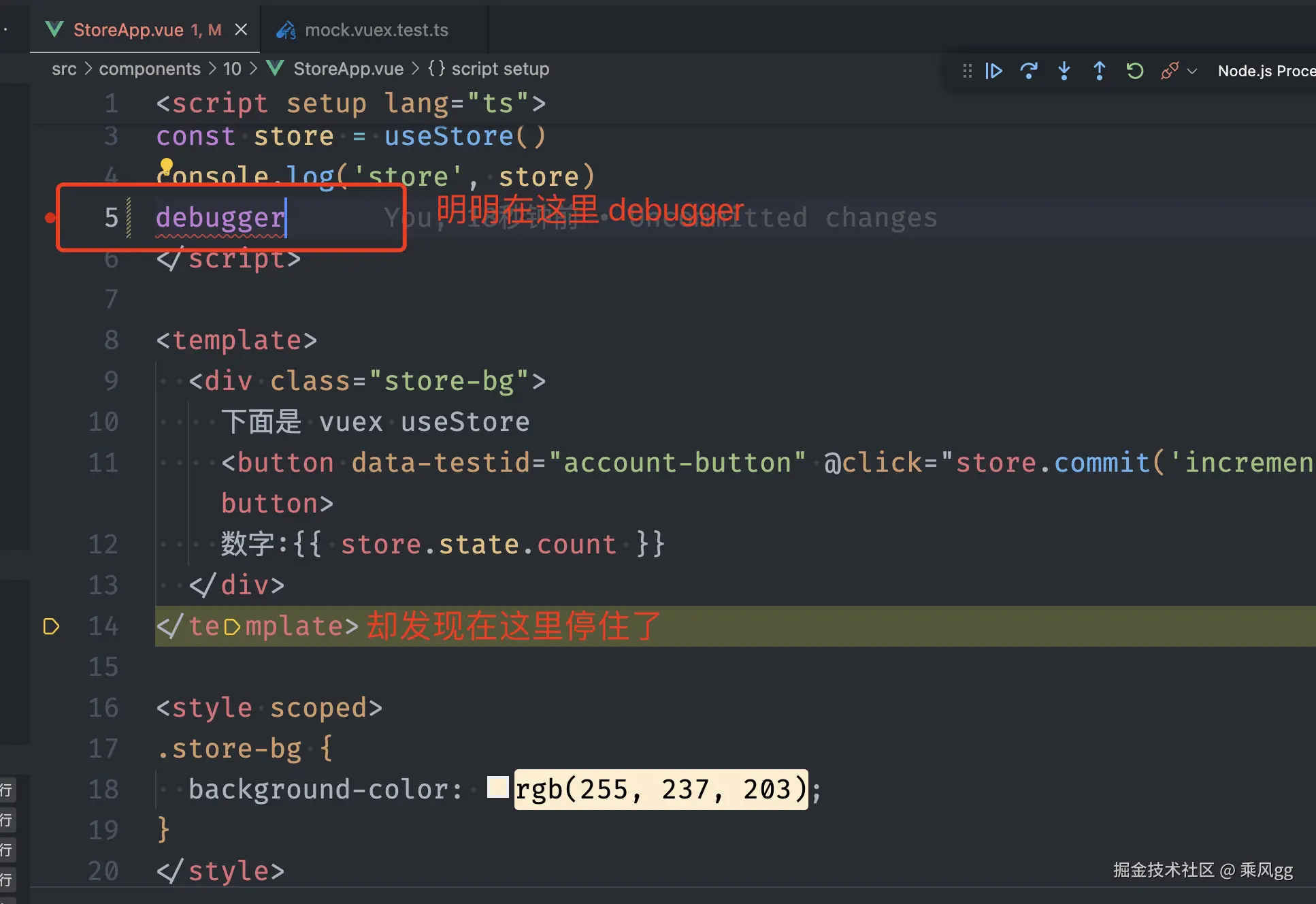Click the Continue debug button
1316x904 pixels.
click(x=993, y=71)
